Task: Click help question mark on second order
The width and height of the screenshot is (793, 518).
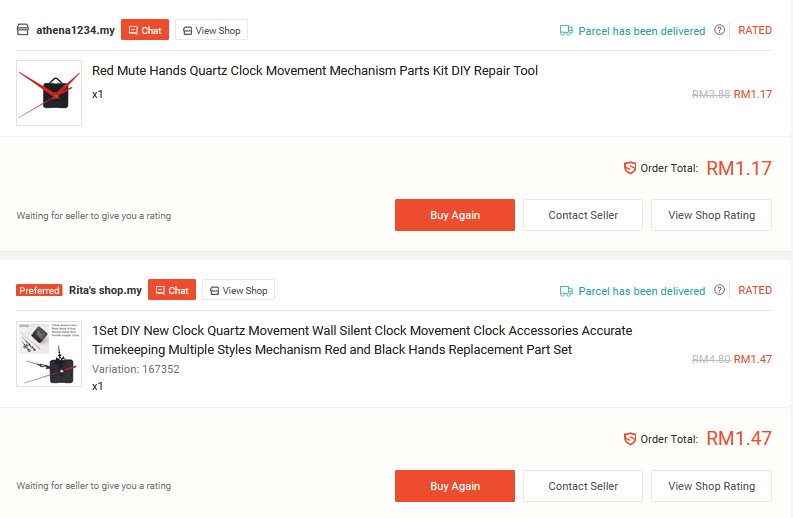Action: pos(719,290)
